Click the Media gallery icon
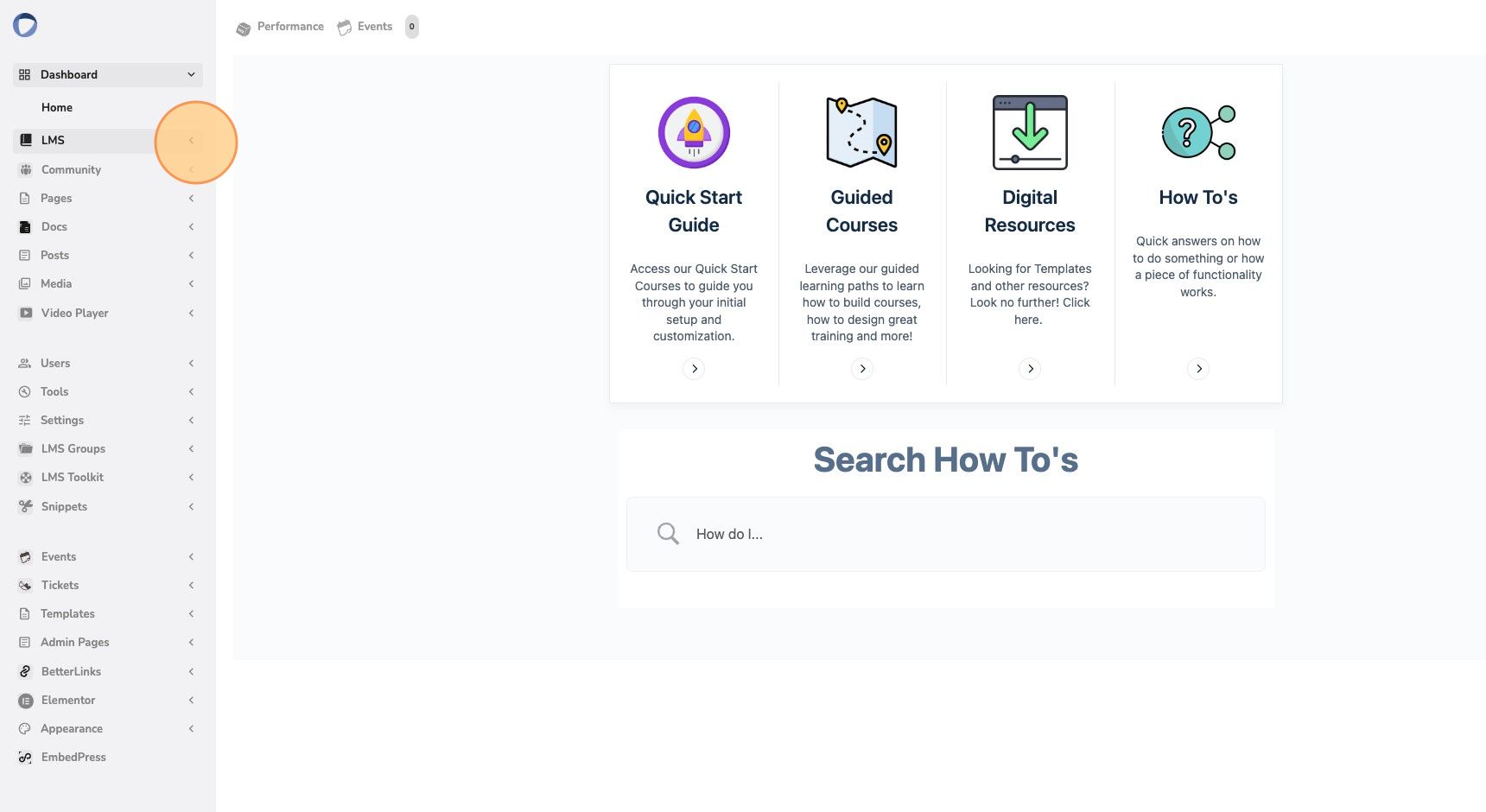This screenshot has width=1486, height=812. tap(25, 284)
